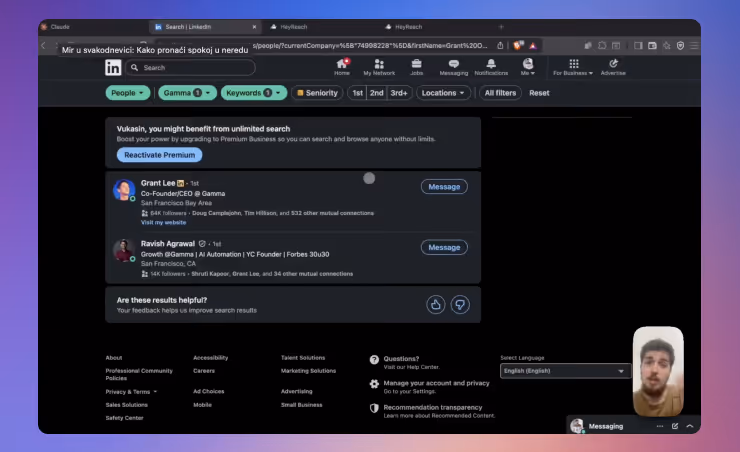
Task: Open the Select Language dropdown
Action: [x=565, y=371]
